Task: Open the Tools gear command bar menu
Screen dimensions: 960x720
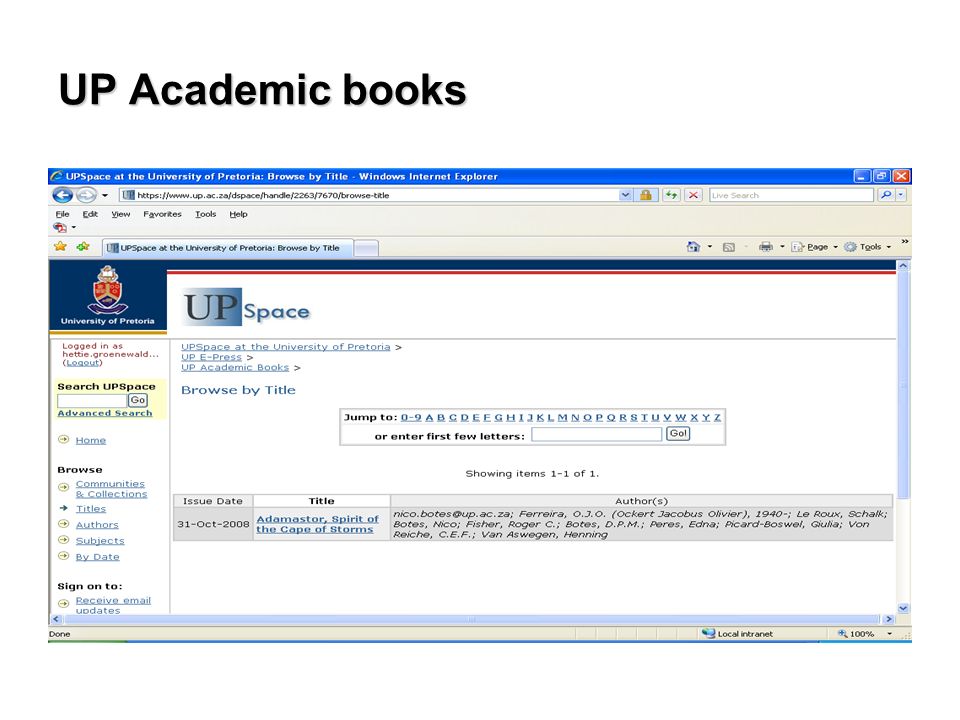Action: (x=867, y=247)
